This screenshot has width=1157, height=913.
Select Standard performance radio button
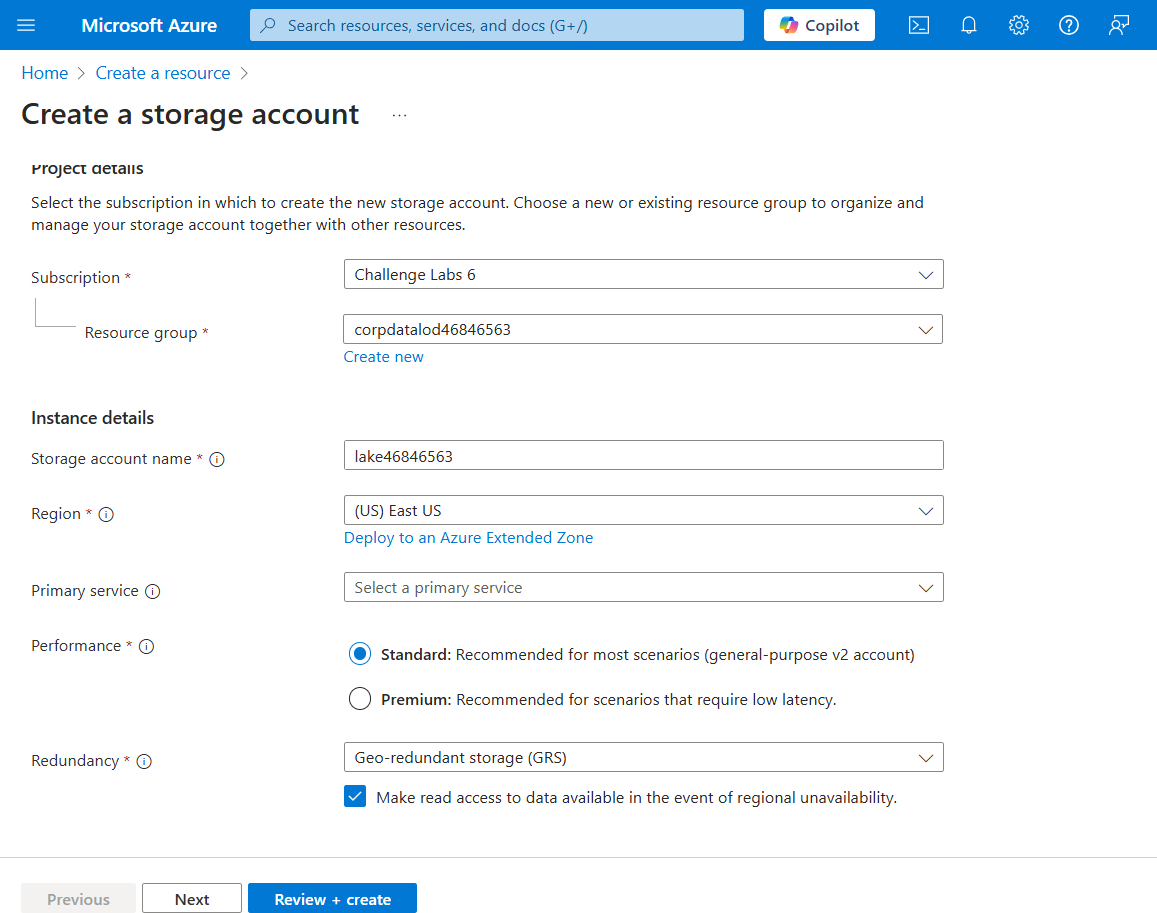click(x=360, y=655)
